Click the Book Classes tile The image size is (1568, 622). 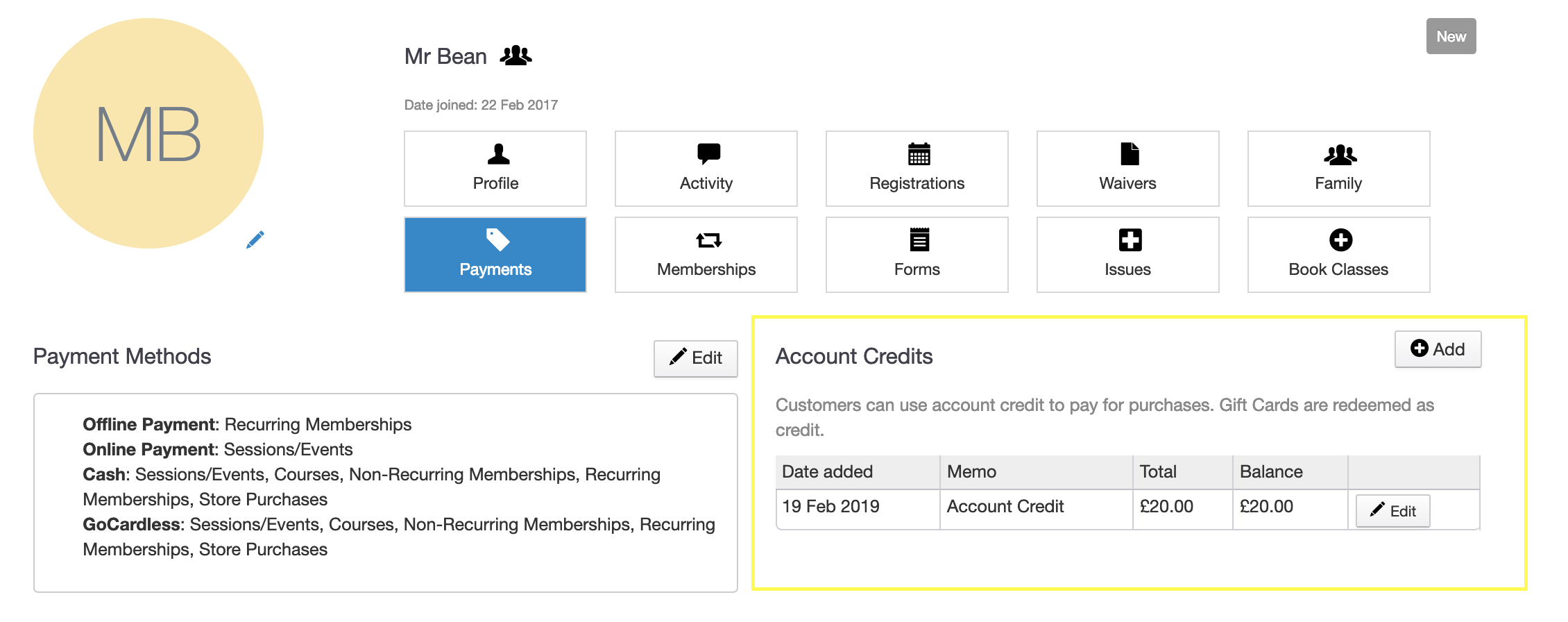[1338, 255]
